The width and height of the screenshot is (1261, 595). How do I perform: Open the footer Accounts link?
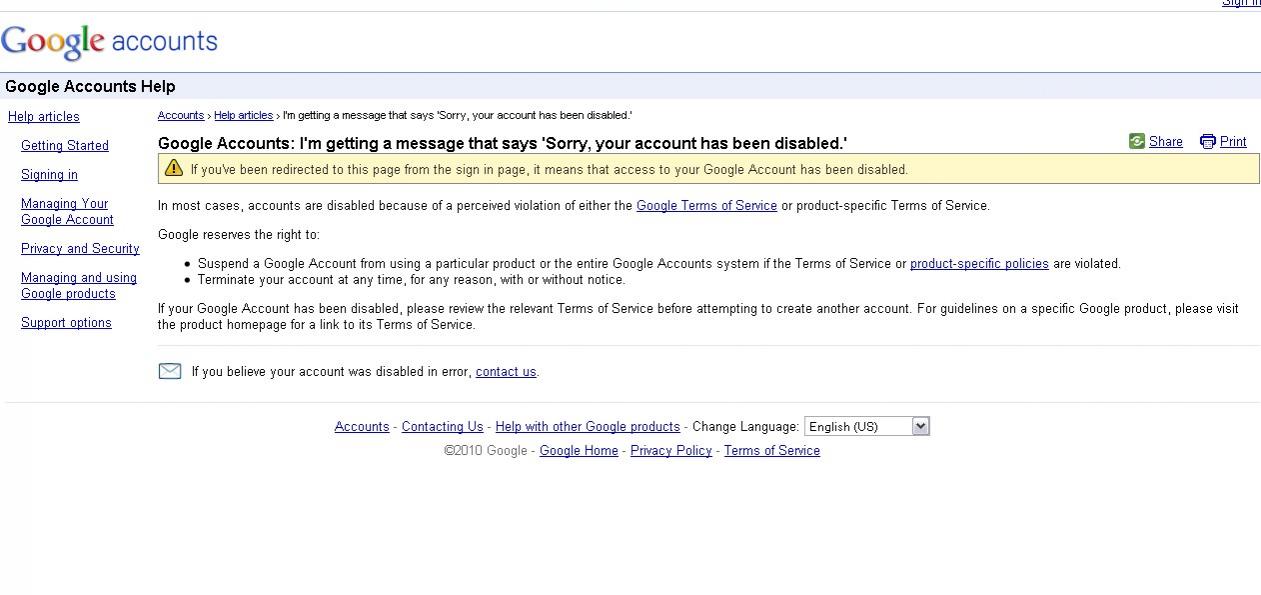tap(362, 427)
